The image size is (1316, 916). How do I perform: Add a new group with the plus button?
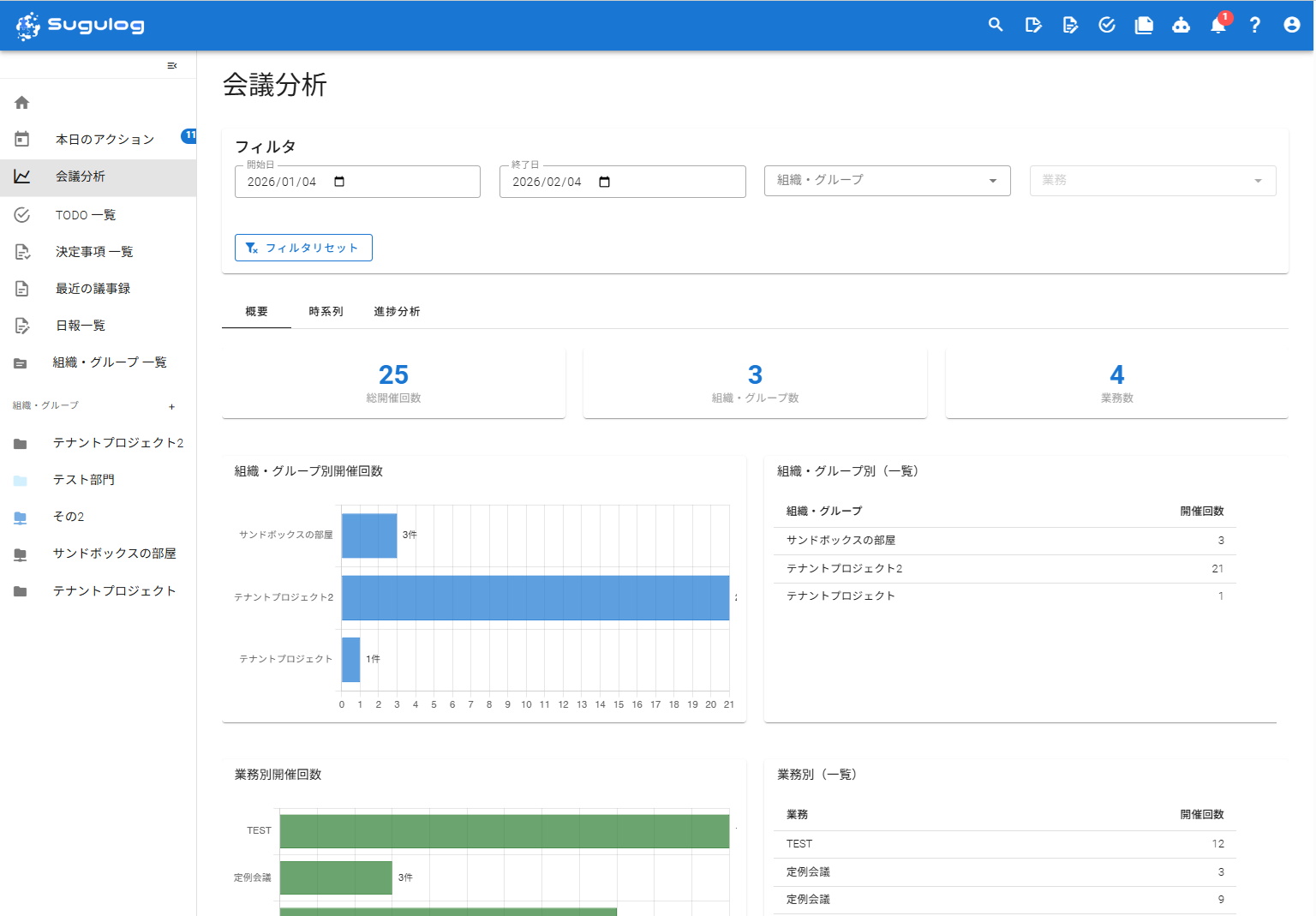(171, 406)
